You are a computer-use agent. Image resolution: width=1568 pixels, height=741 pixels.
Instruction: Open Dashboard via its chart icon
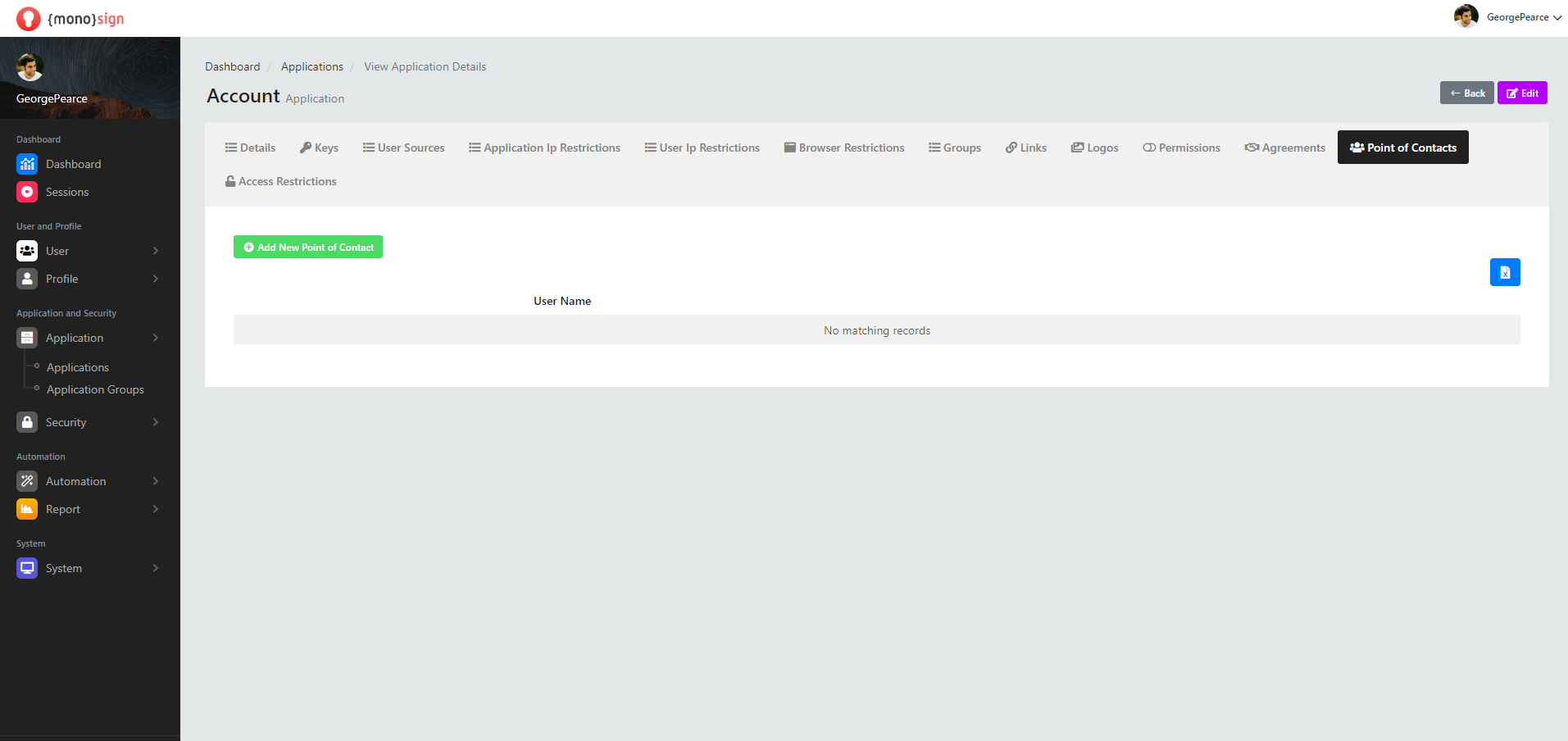coord(27,164)
